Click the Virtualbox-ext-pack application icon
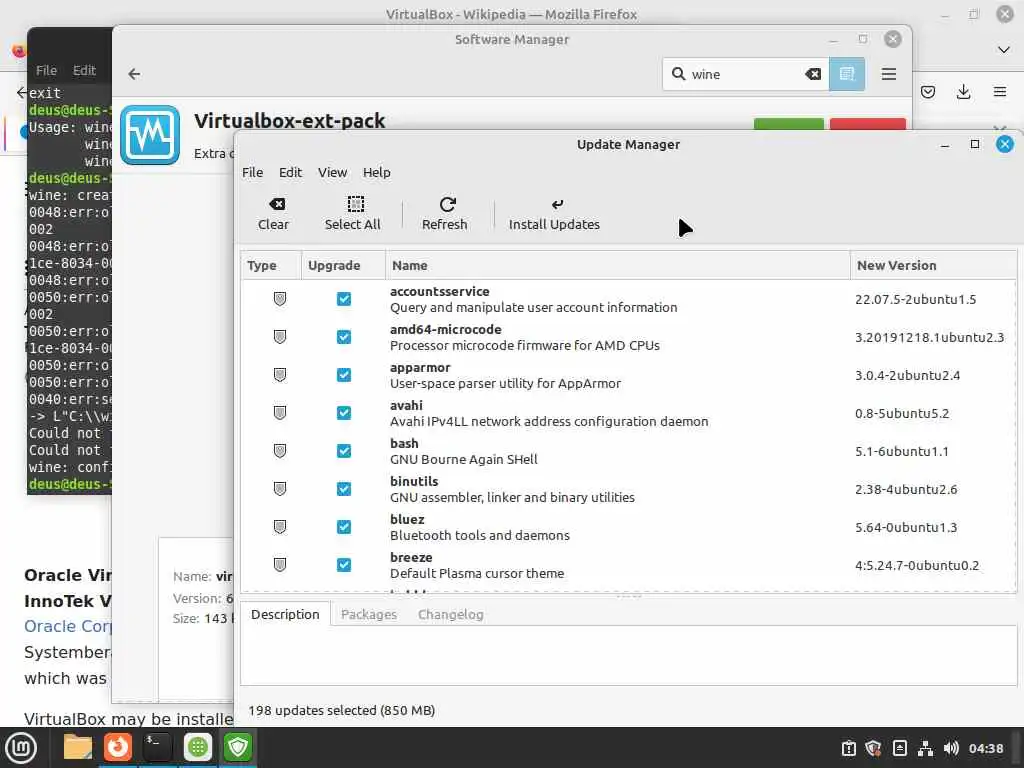Image resolution: width=1024 pixels, height=768 pixels. point(150,135)
